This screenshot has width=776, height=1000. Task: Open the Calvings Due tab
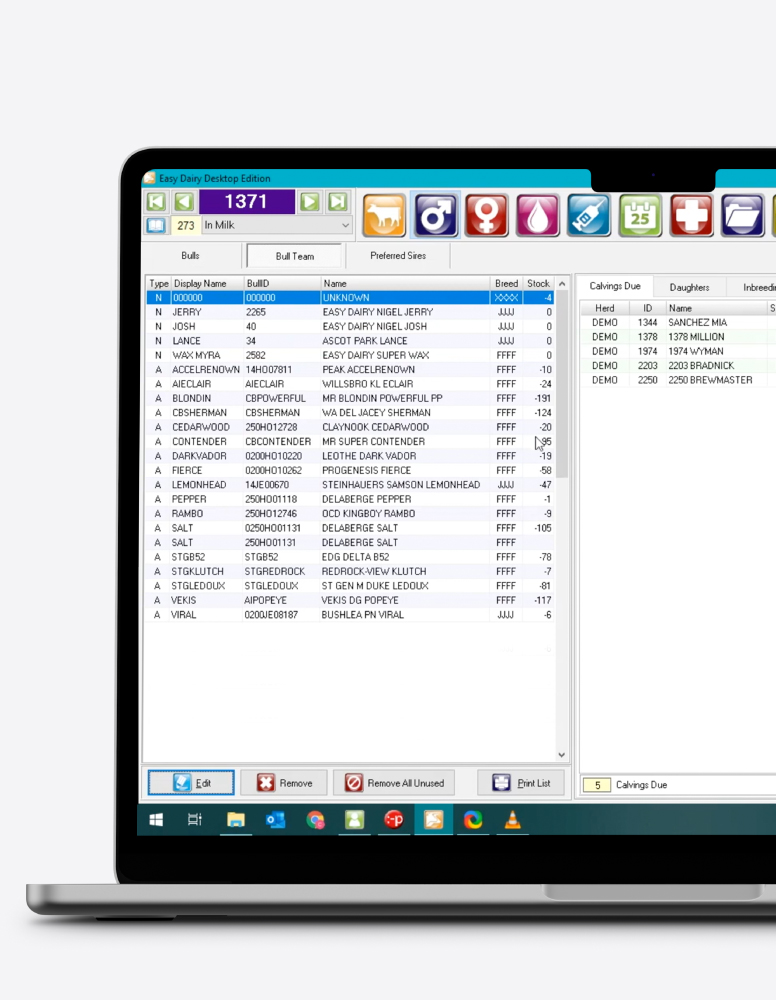tap(615, 286)
